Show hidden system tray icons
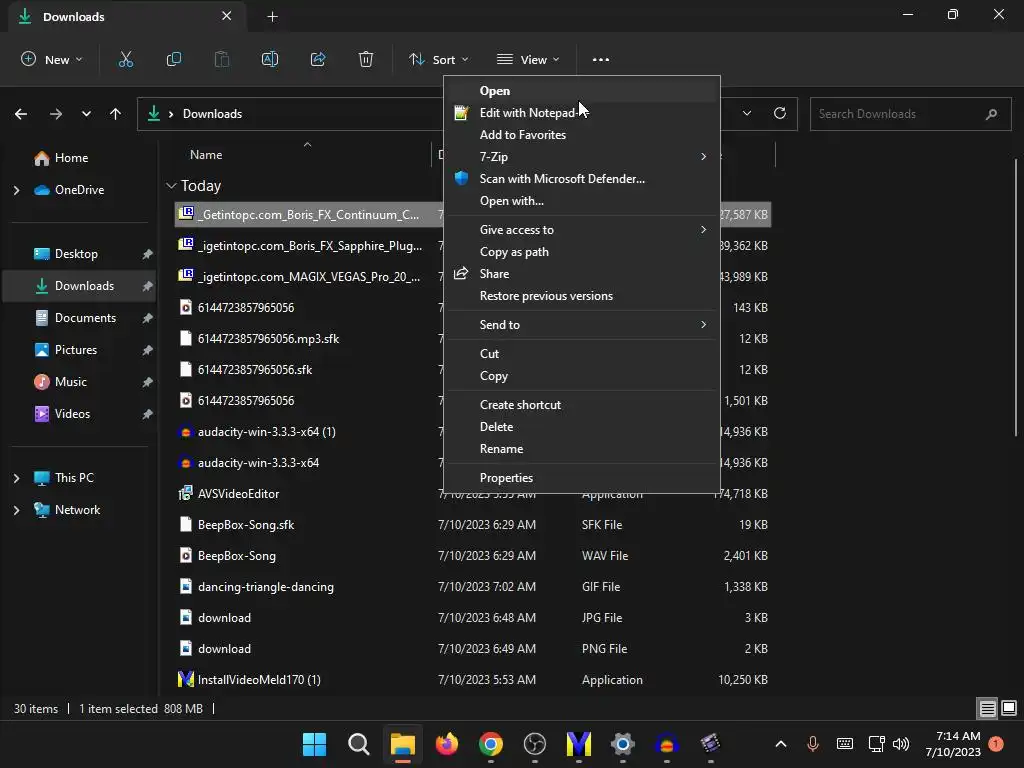The width and height of the screenshot is (1024, 768). (780, 744)
